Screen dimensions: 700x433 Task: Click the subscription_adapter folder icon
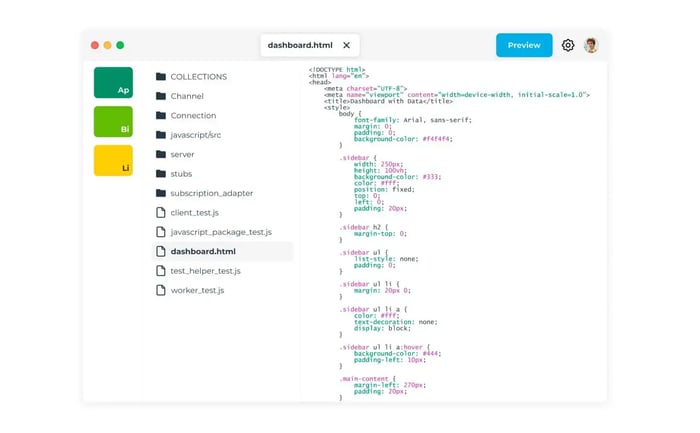[x=161, y=193]
